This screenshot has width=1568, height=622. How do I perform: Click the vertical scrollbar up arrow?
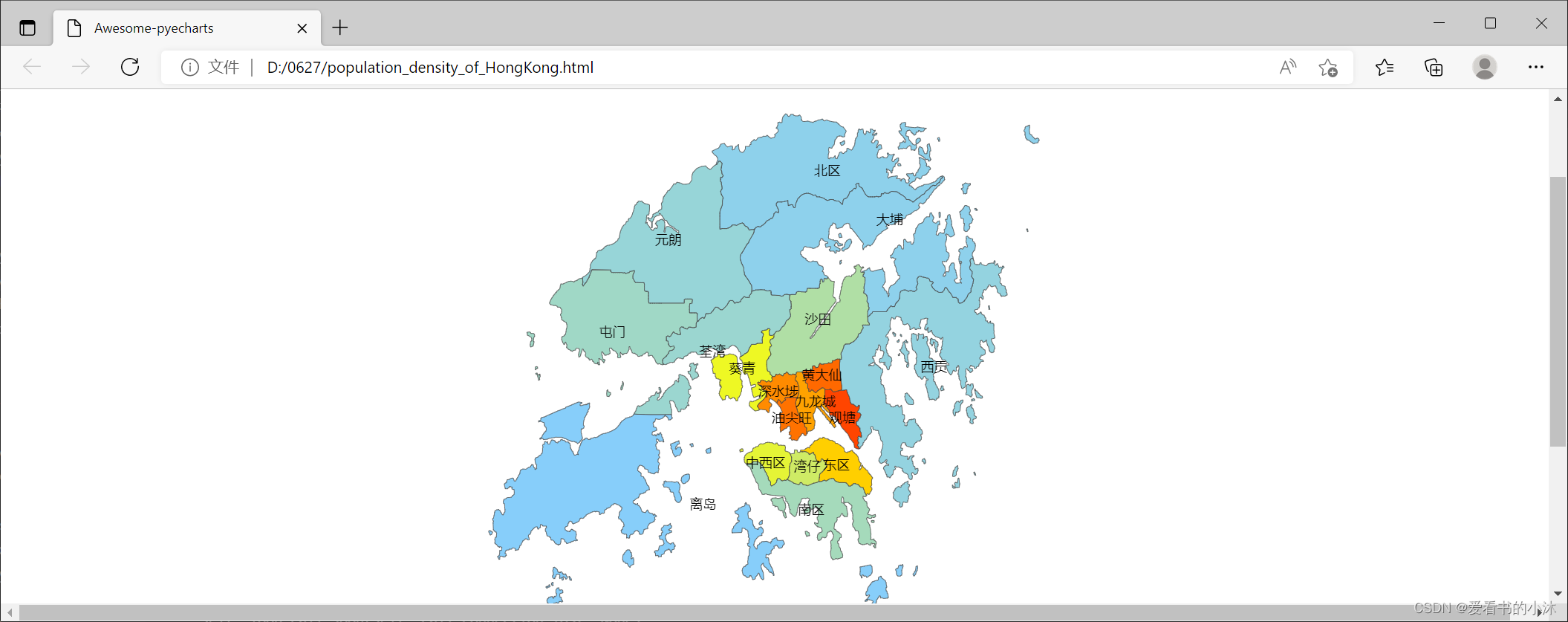tap(1558, 99)
